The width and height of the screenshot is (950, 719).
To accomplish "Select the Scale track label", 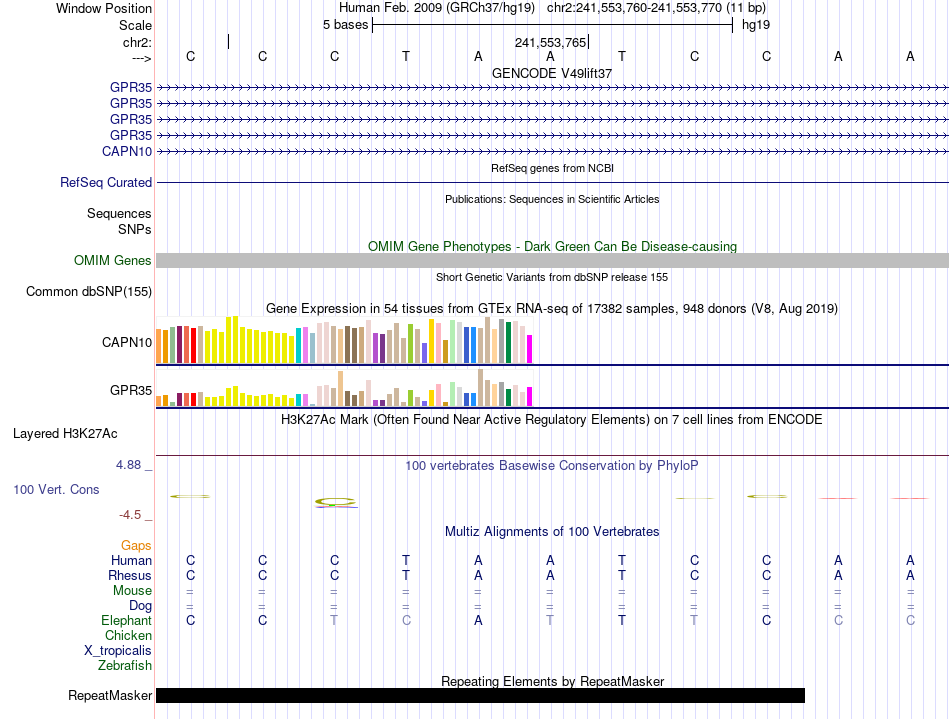I will point(135,25).
